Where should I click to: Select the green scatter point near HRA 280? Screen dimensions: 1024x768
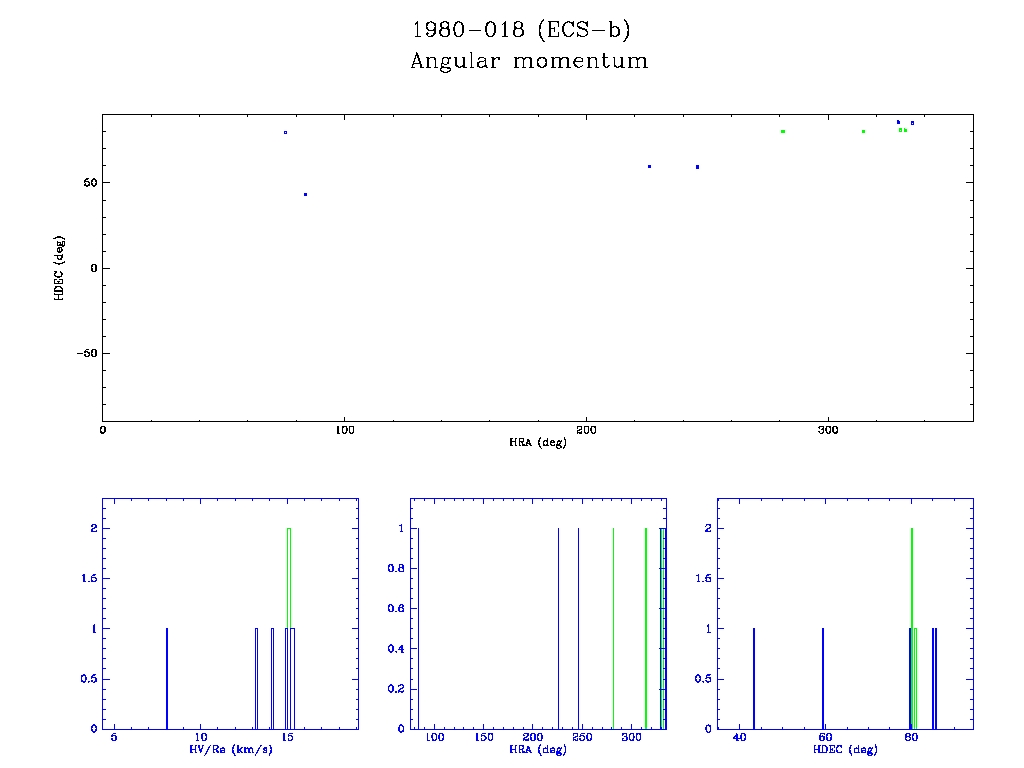pos(783,131)
